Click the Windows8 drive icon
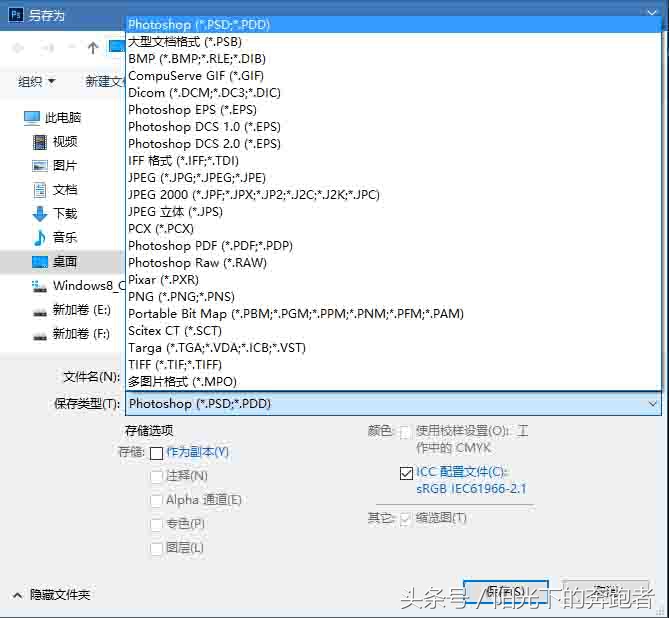 39,286
